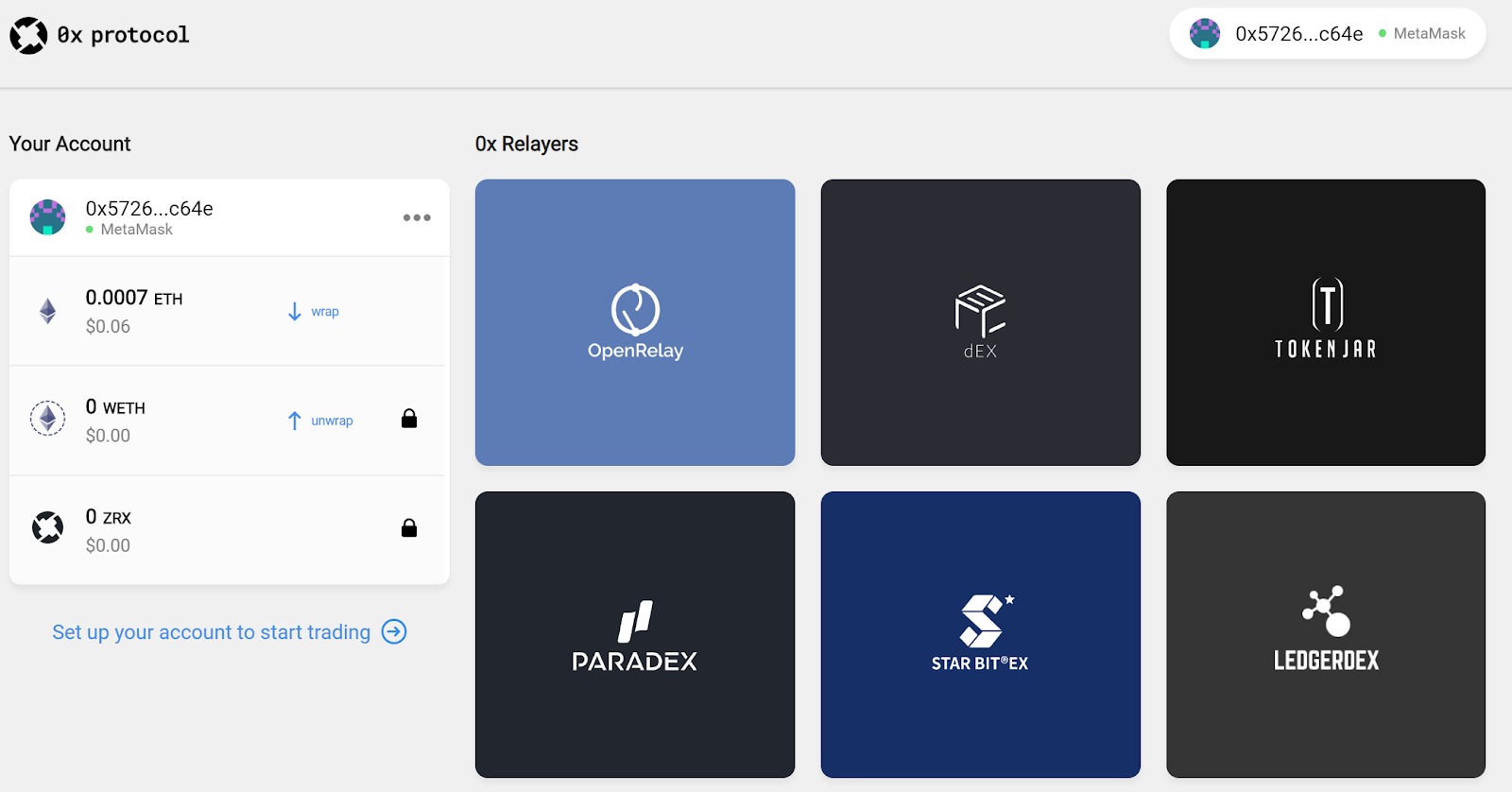Click the account card identicon avatar
Screen dimensions: 1512x792
pyautogui.click(x=47, y=217)
